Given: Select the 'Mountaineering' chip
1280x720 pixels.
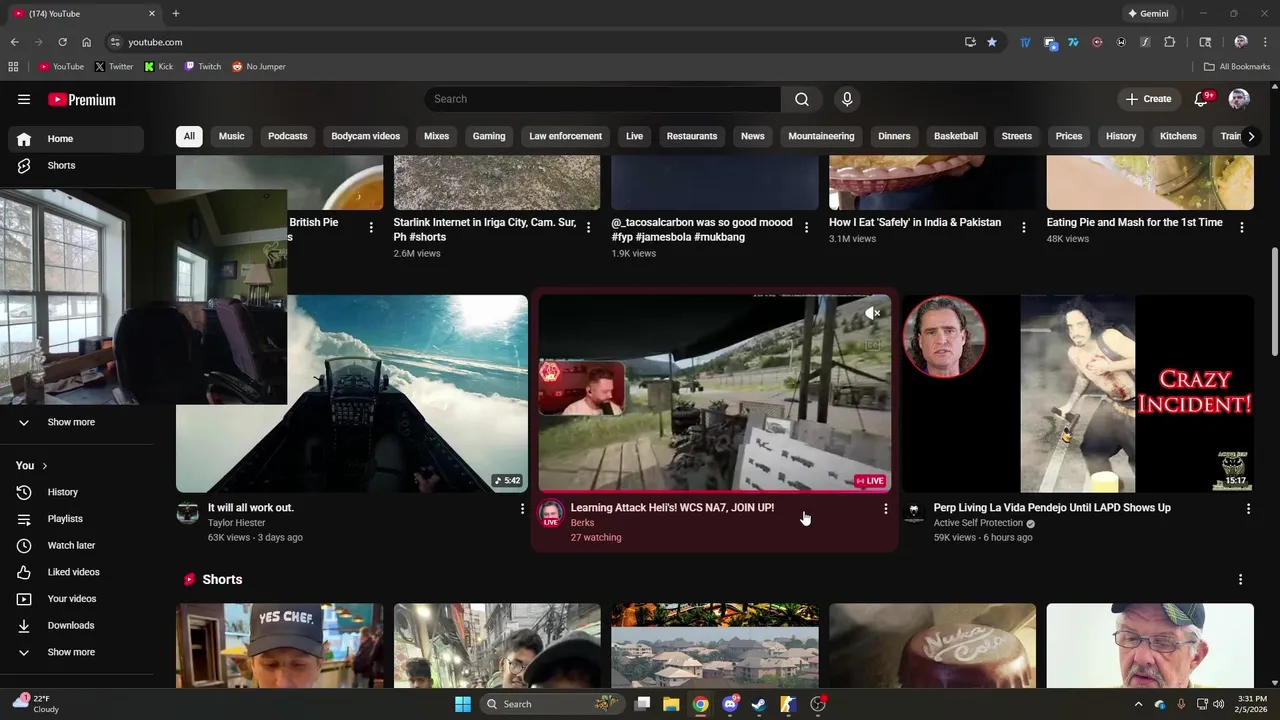Looking at the screenshot, I should click(821, 136).
